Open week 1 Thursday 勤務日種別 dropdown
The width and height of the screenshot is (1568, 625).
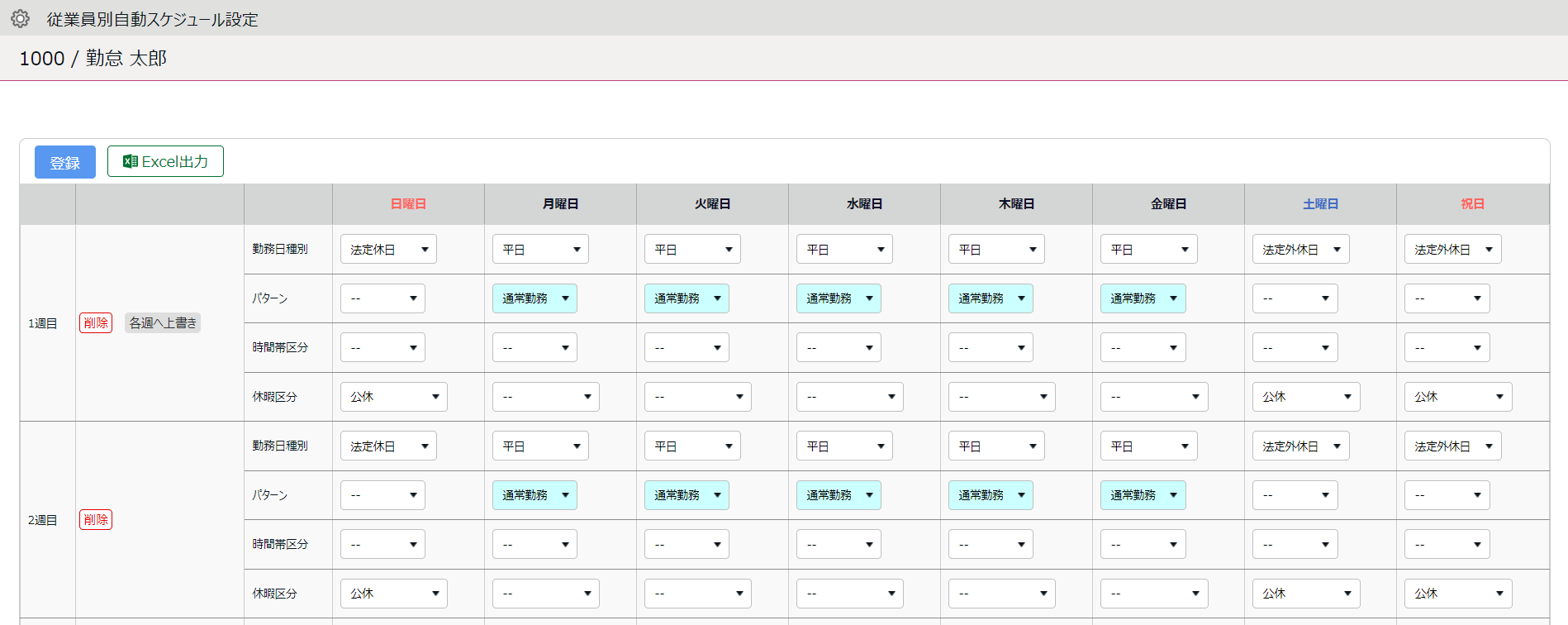click(996, 249)
